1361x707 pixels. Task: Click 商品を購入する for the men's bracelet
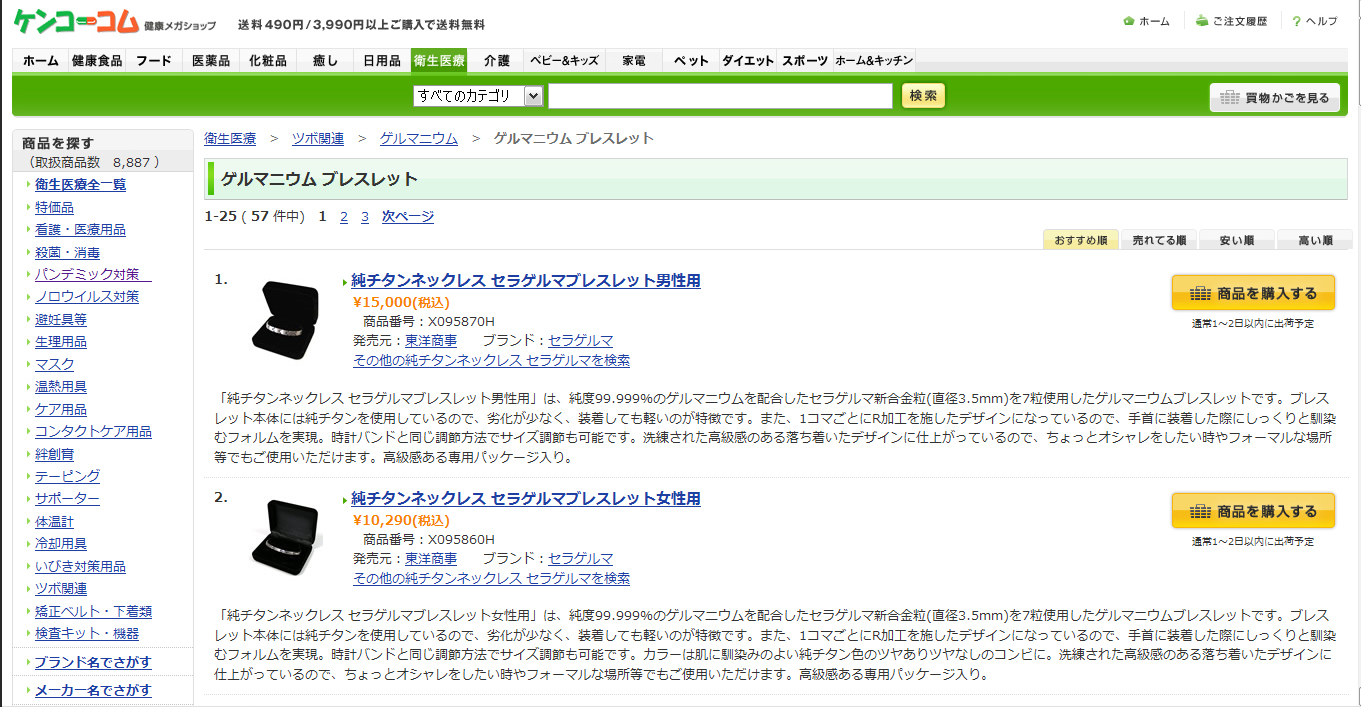[1253, 293]
